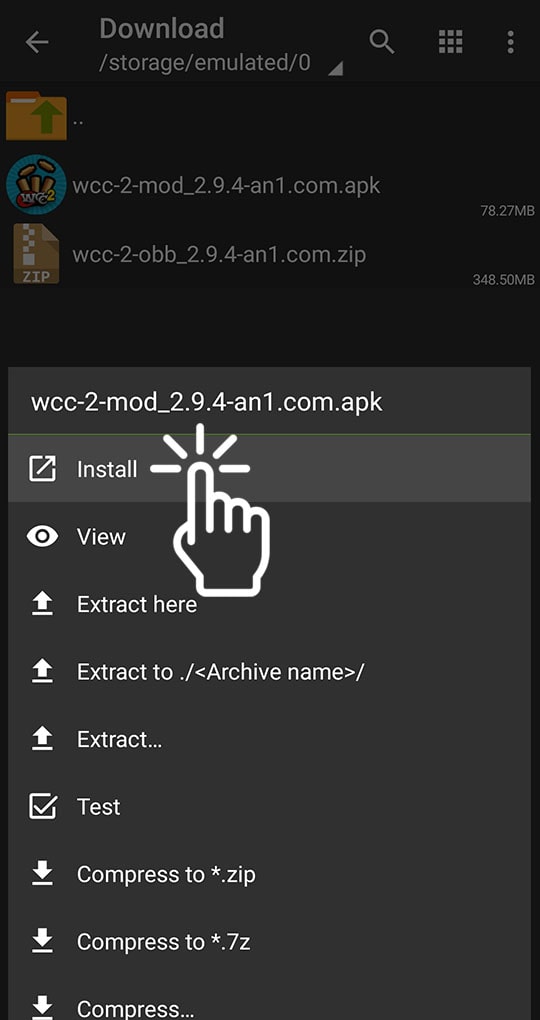Choose the Extract... menu option

pyautogui.click(x=269, y=740)
